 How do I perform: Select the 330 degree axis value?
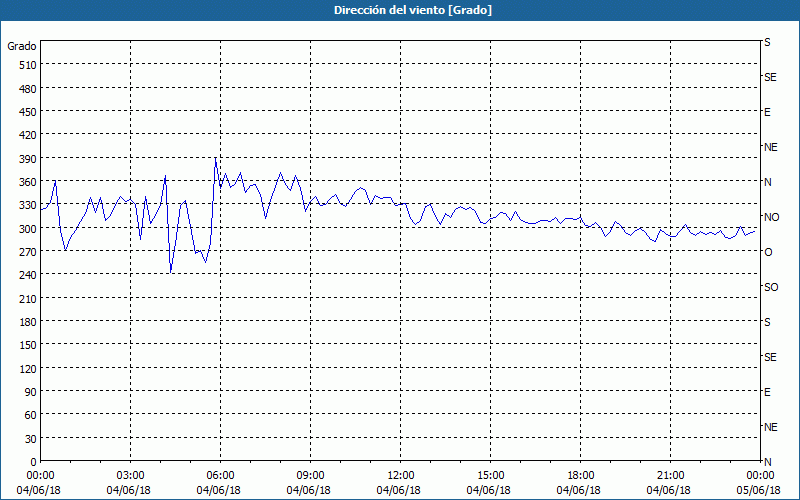(29, 206)
